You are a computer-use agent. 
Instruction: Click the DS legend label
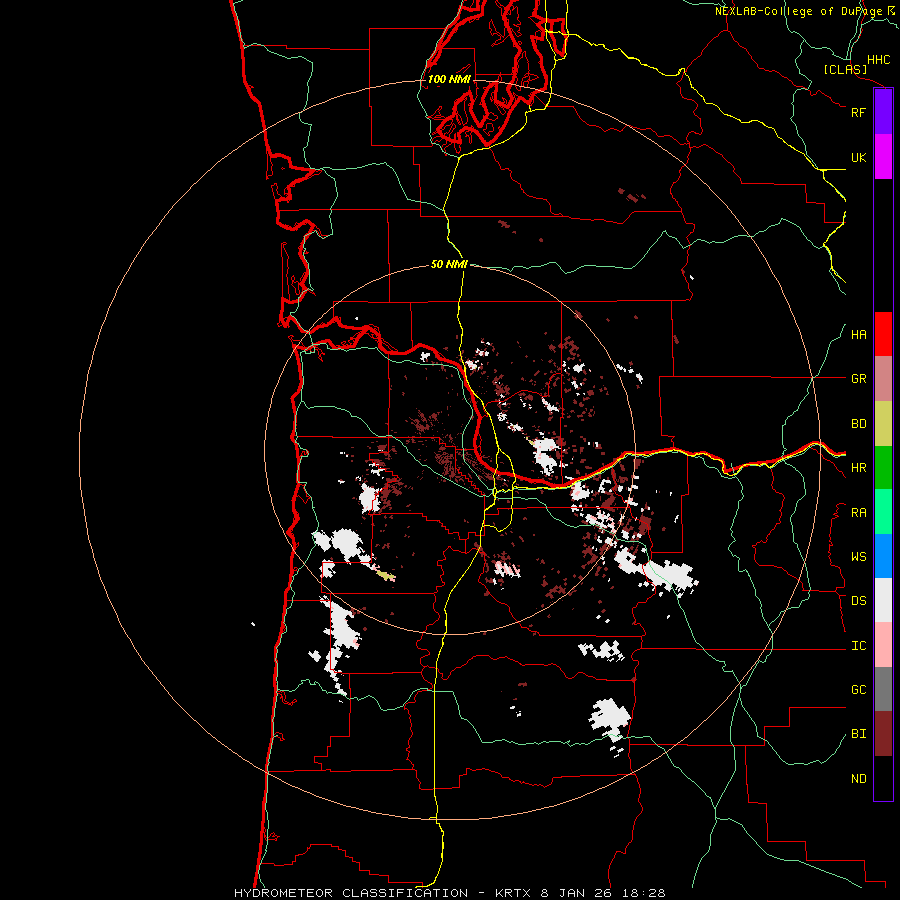[858, 601]
